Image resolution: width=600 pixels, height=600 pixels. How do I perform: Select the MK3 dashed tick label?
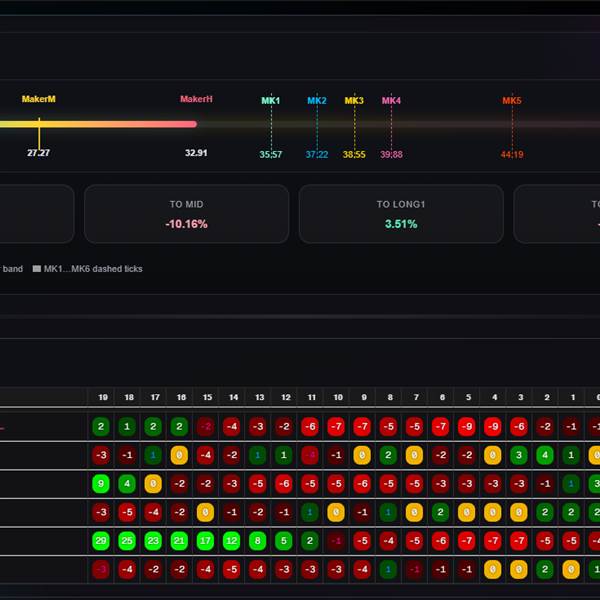(x=354, y=101)
